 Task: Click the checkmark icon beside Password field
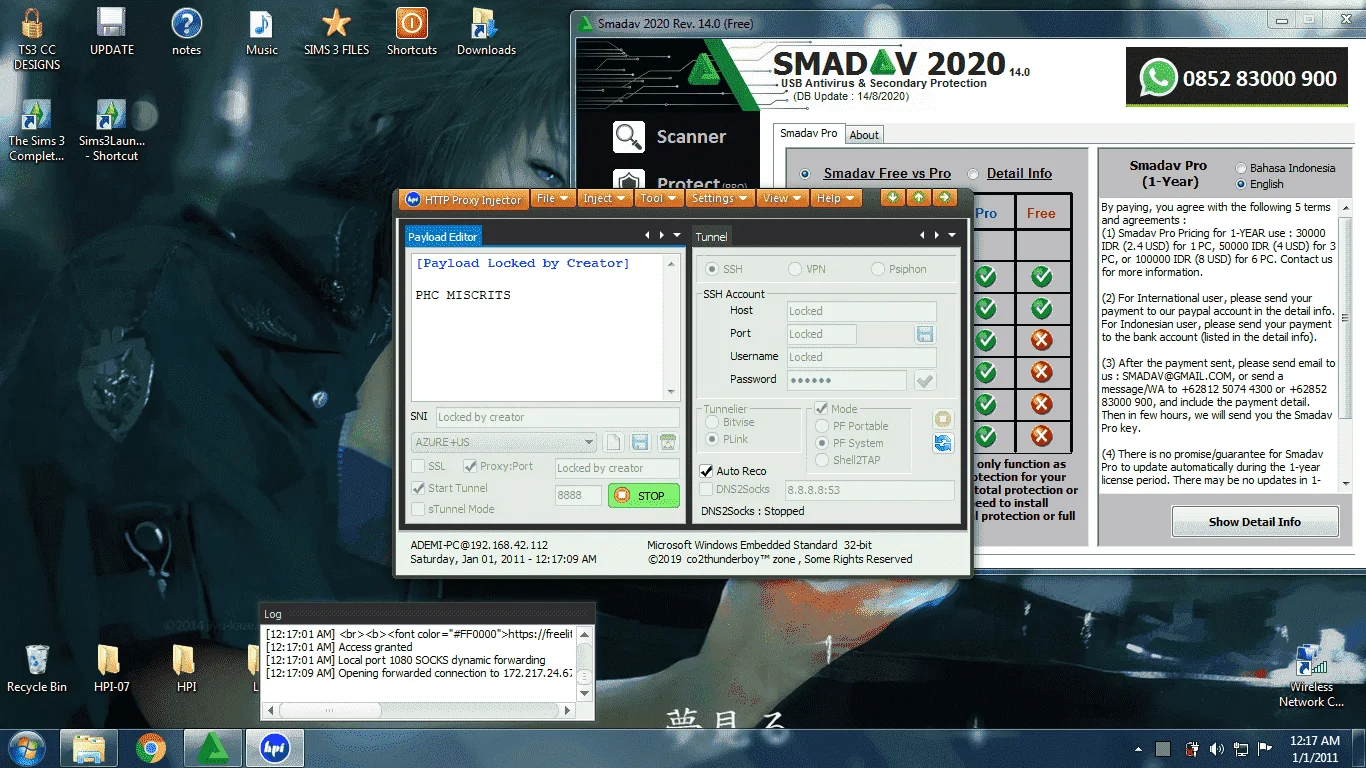[x=925, y=380]
